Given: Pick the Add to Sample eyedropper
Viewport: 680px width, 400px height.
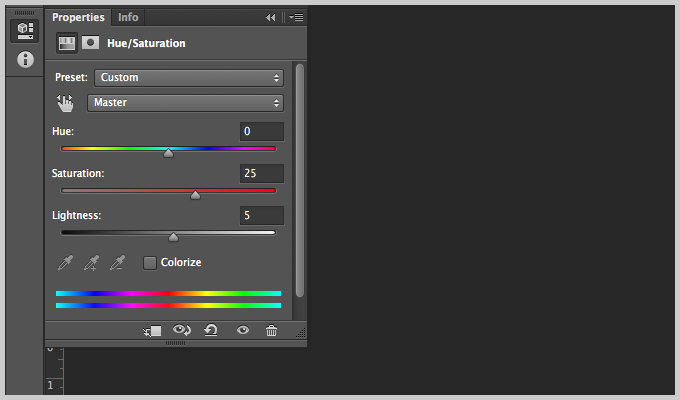Looking at the screenshot, I should coord(92,262).
